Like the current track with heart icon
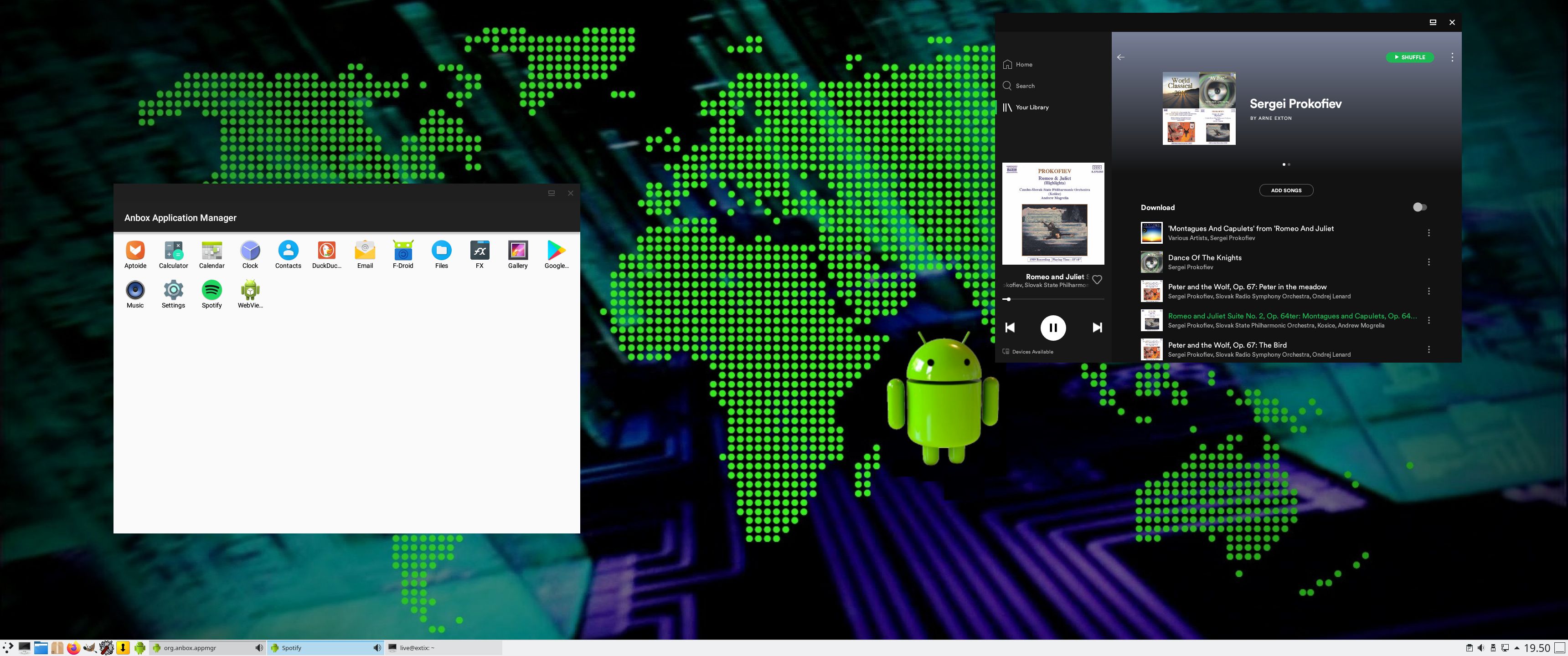 [x=1097, y=280]
